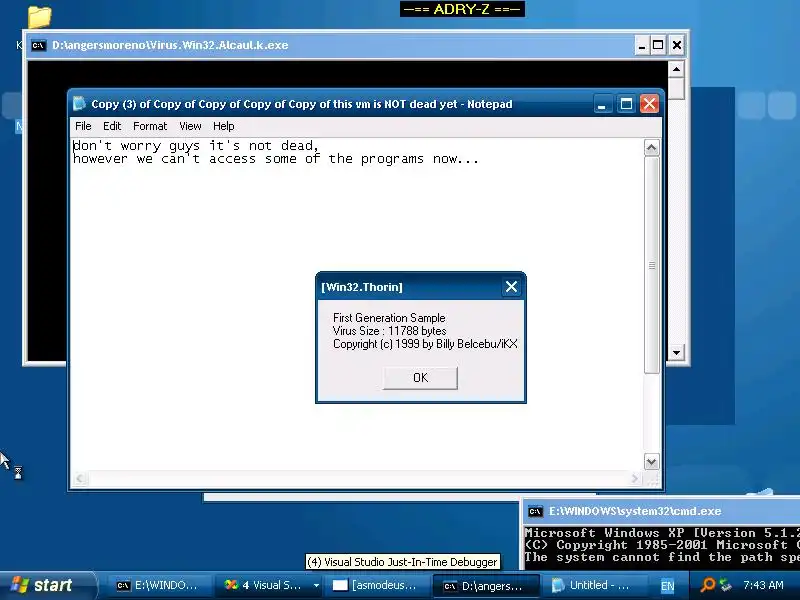This screenshot has width=800, height=600.
Task: Switch to D:\angers... taskbar button
Action: (x=485, y=586)
